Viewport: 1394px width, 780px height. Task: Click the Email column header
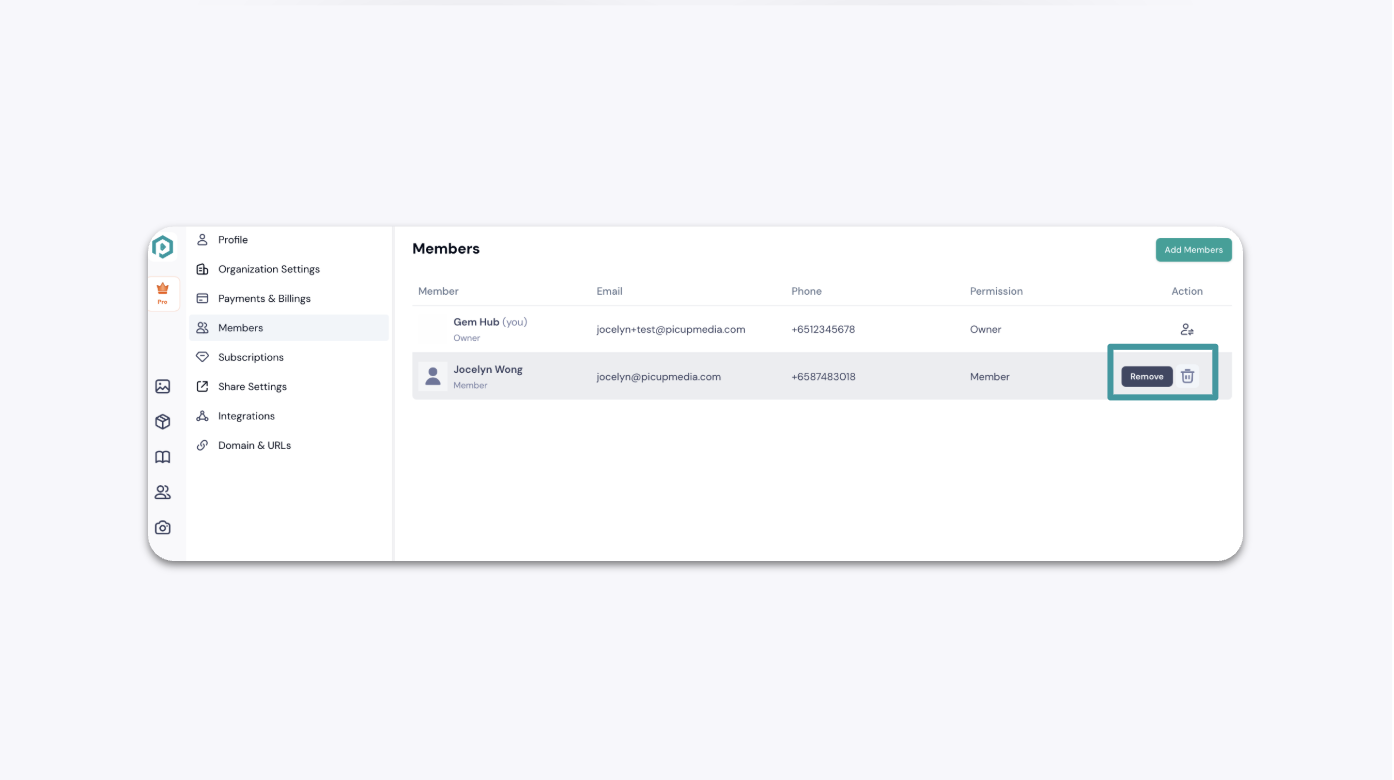pyautogui.click(x=610, y=291)
